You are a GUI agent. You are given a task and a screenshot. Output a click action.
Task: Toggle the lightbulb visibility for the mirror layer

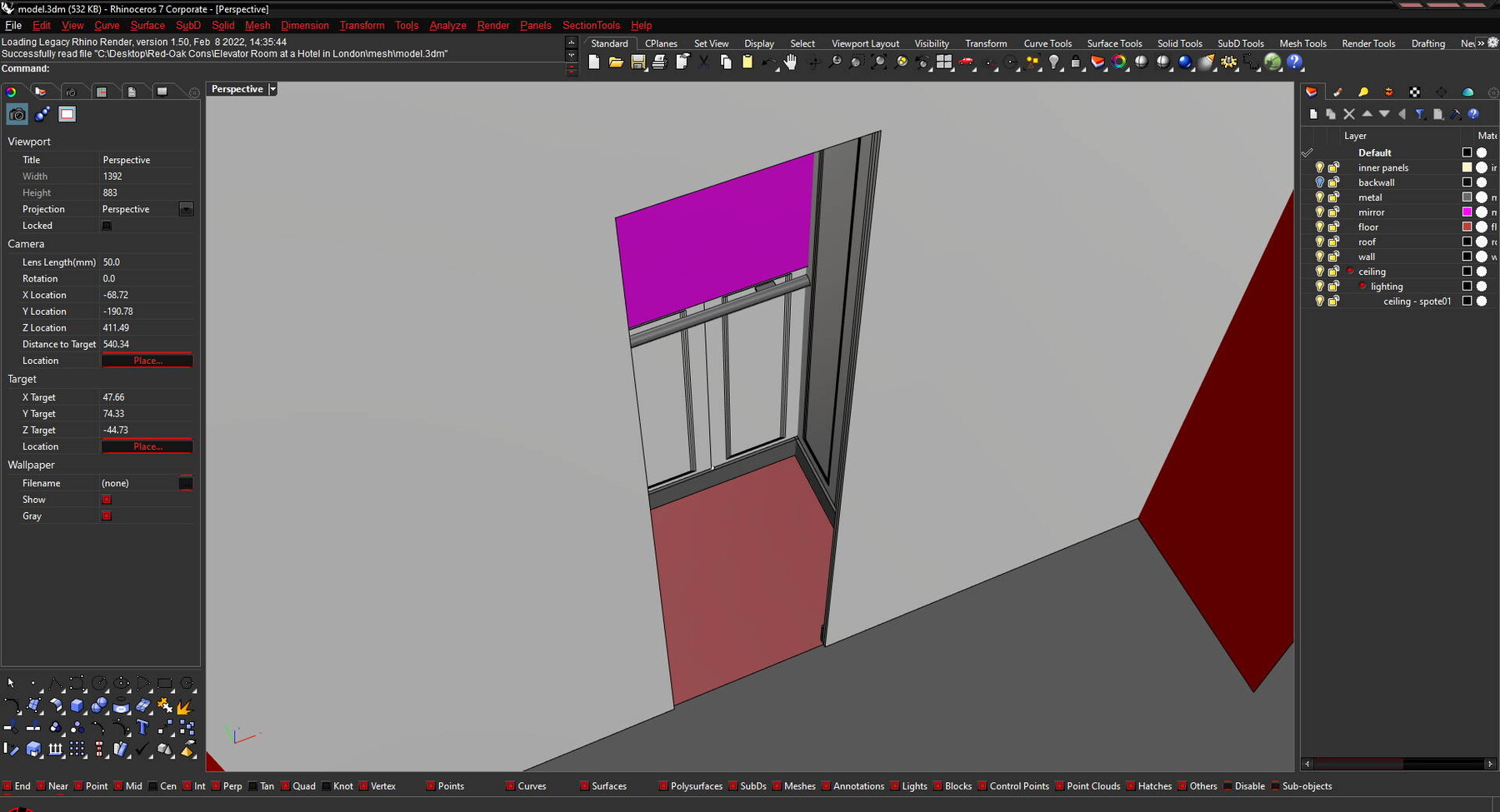click(x=1319, y=212)
